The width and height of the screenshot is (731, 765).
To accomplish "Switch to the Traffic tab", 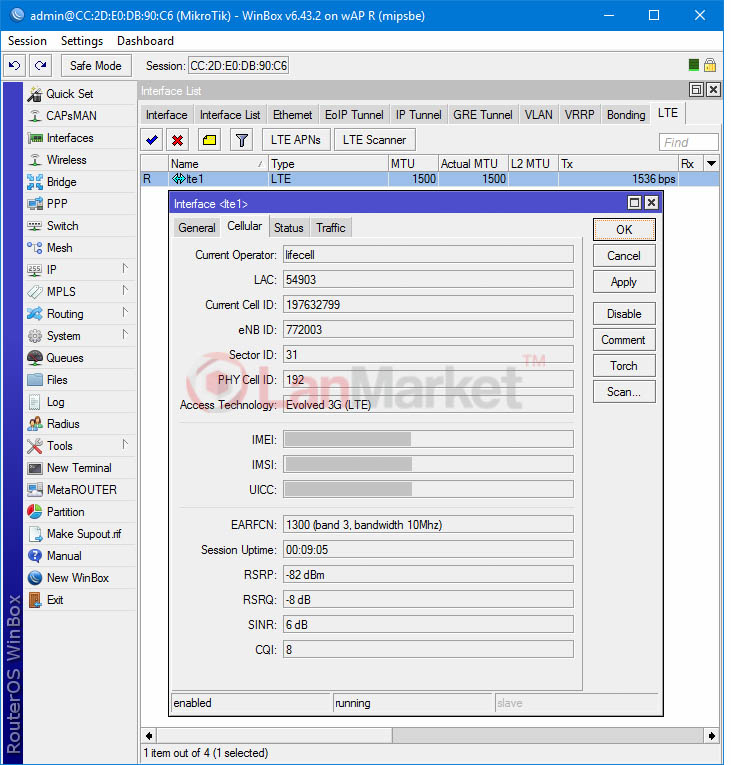I will (331, 228).
